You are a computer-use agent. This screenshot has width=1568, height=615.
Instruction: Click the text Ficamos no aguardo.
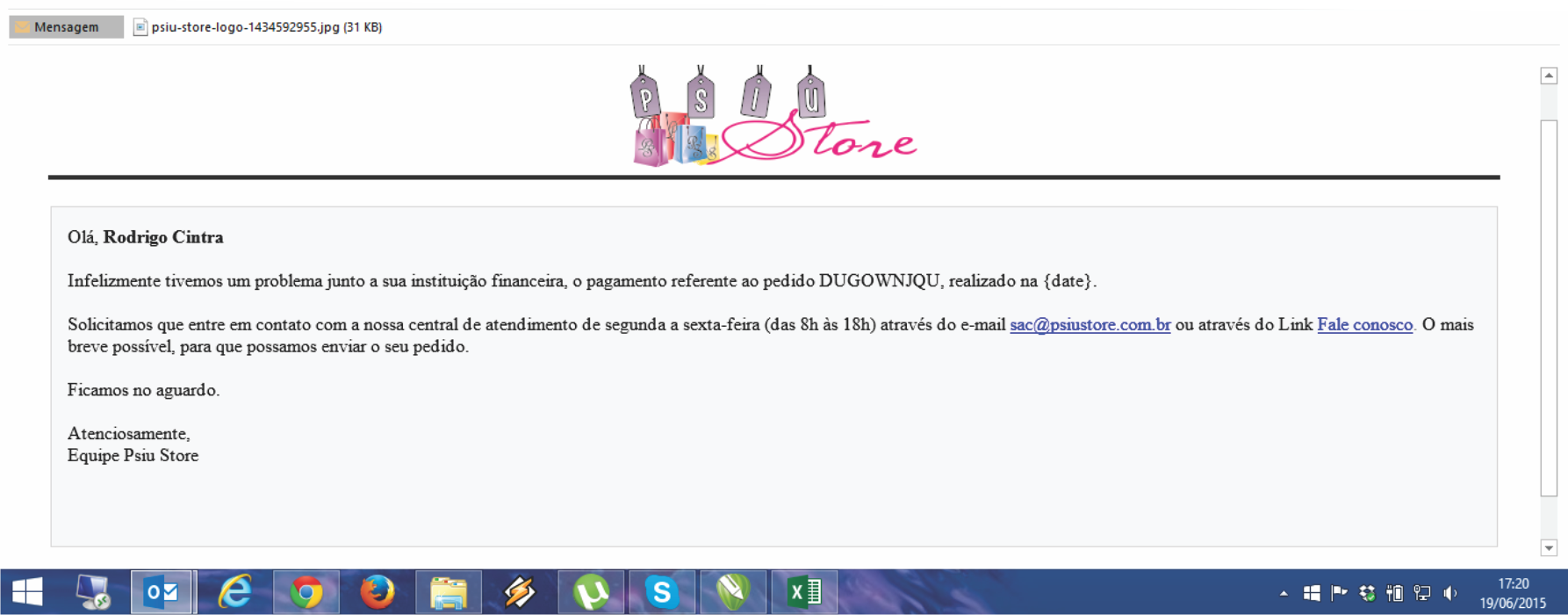pyautogui.click(x=144, y=390)
